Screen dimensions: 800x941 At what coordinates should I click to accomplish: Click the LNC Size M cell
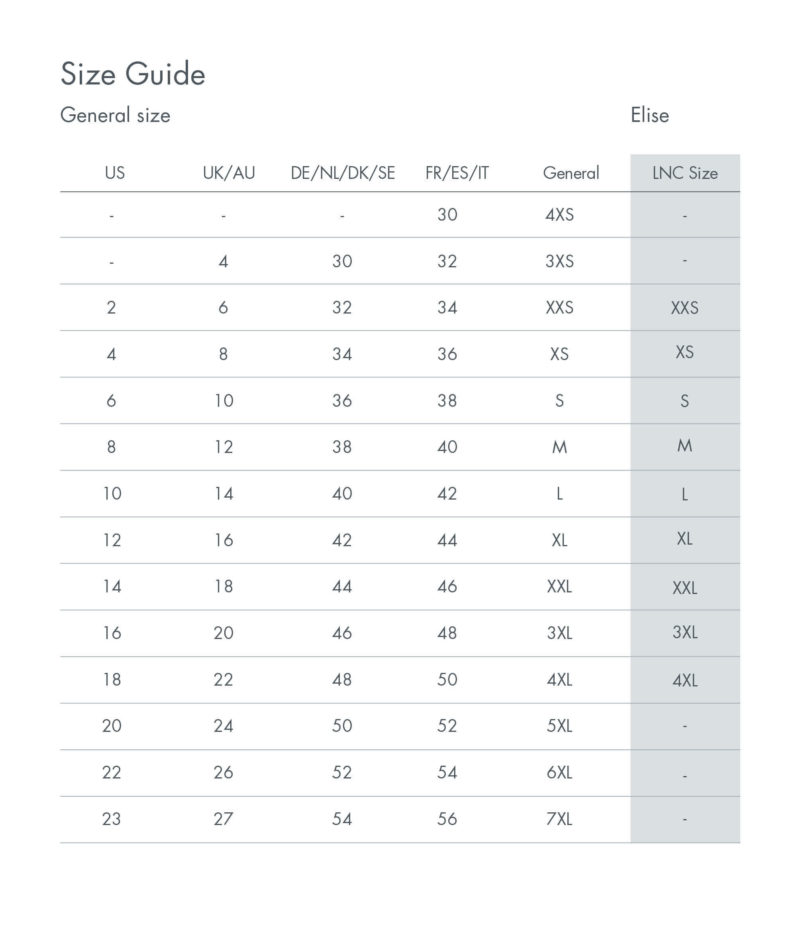click(685, 446)
